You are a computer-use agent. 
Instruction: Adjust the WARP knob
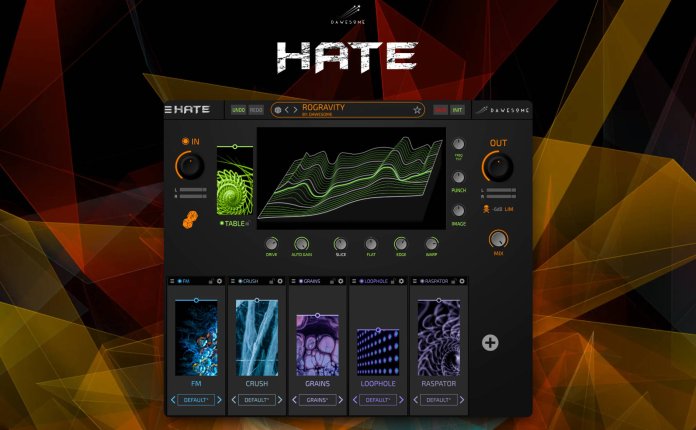pyautogui.click(x=431, y=244)
